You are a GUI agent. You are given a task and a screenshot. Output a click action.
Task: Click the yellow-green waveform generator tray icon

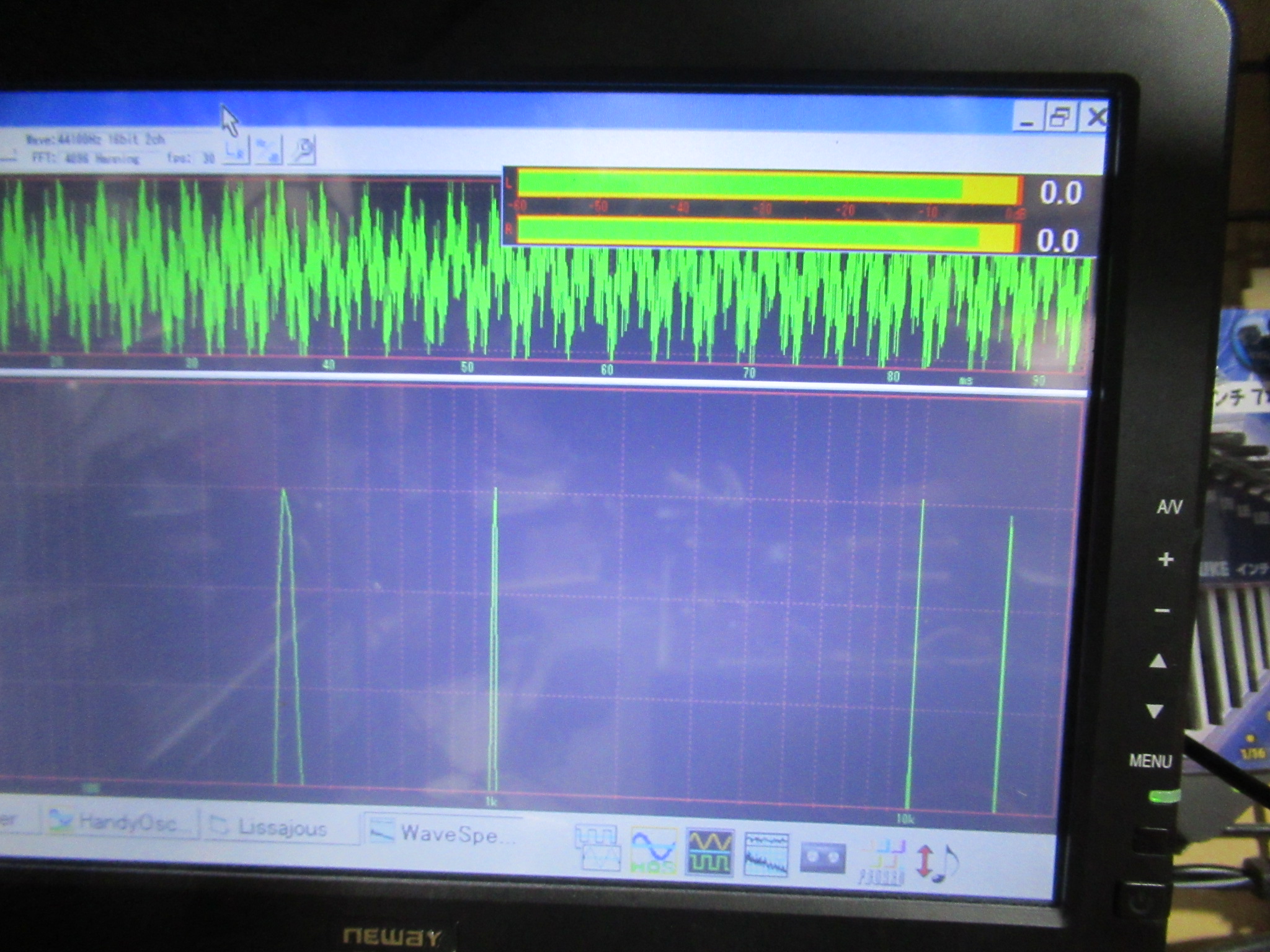pyautogui.click(x=711, y=853)
